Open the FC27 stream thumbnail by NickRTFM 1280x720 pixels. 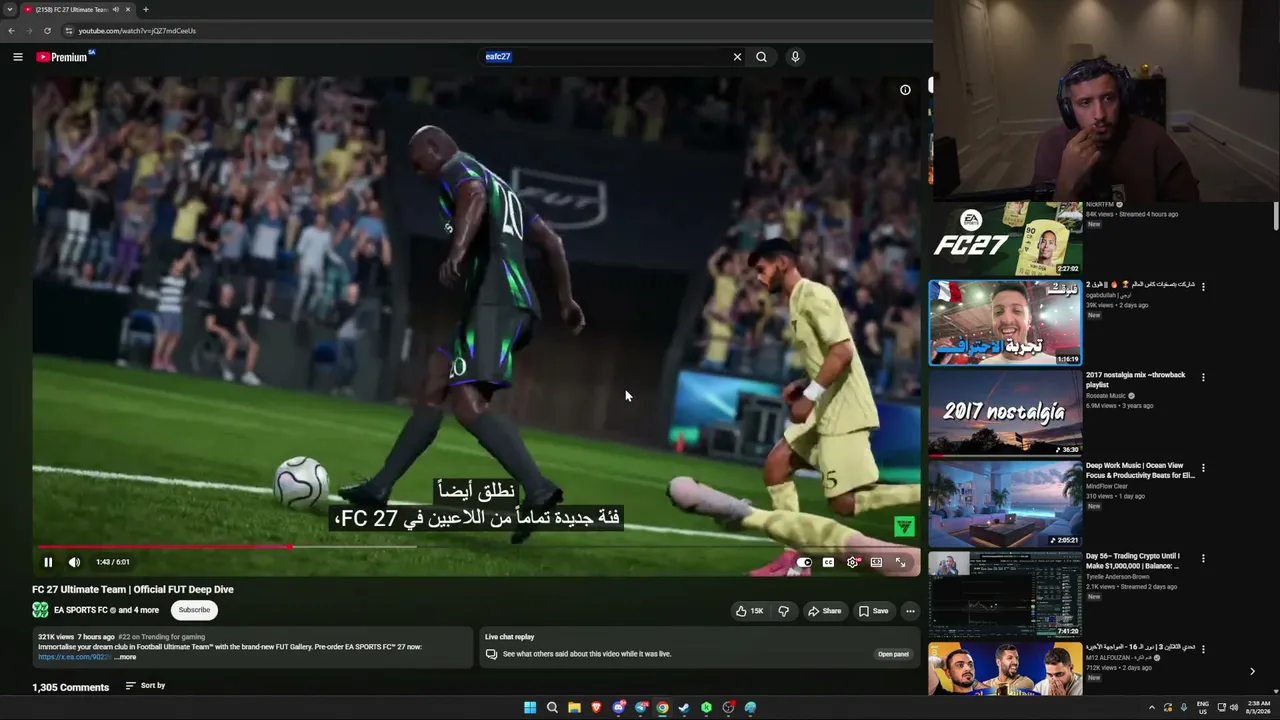point(1005,238)
